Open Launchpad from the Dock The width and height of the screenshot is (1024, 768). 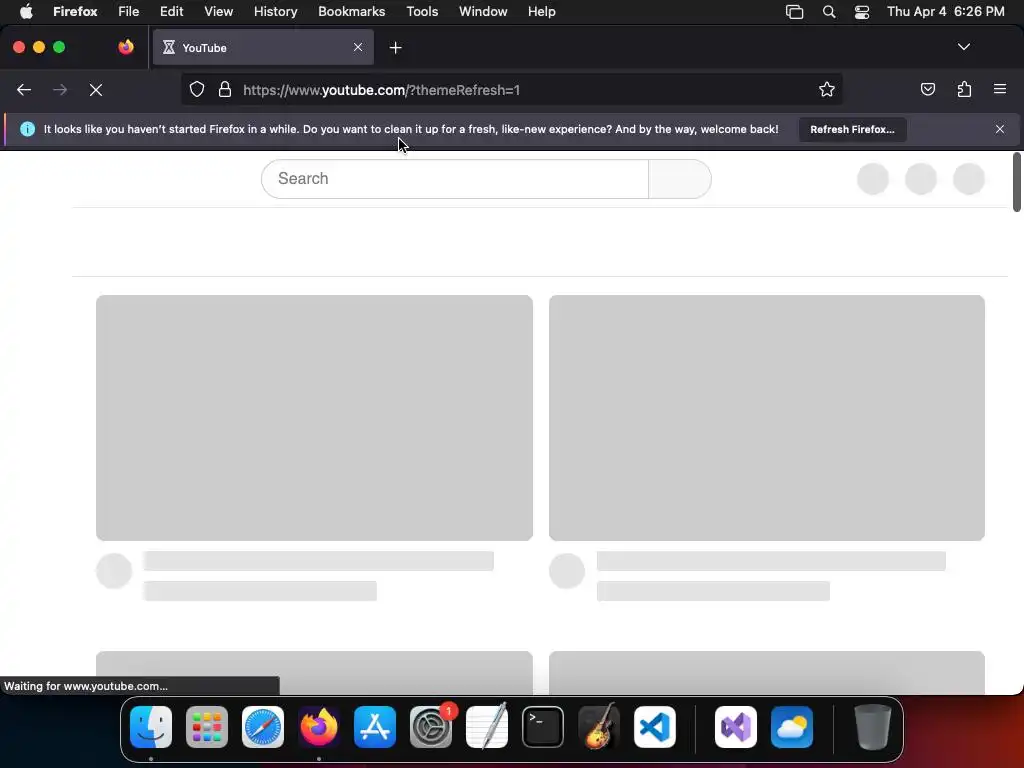[x=207, y=727]
